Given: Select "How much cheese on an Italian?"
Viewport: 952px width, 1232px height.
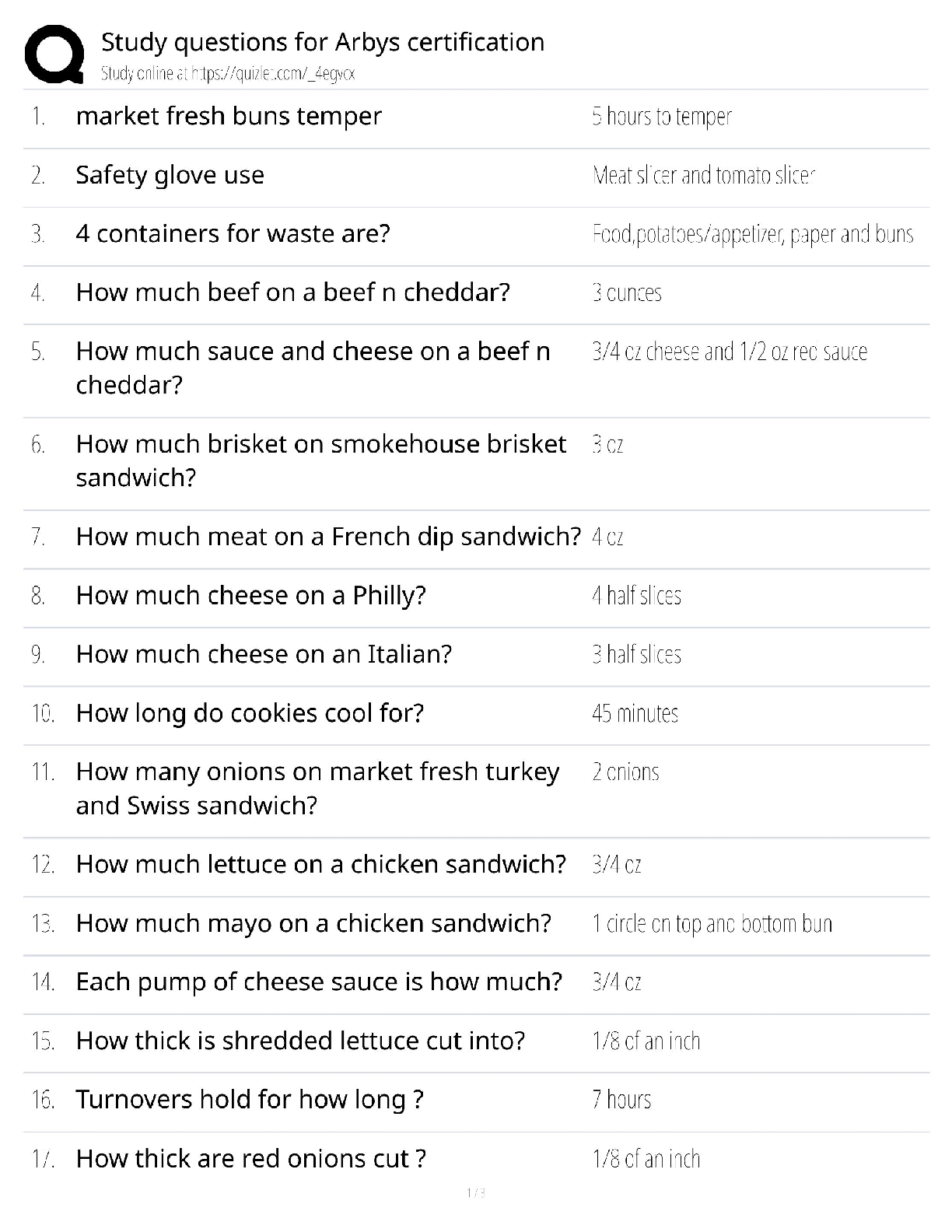Looking at the screenshot, I should (x=264, y=654).
